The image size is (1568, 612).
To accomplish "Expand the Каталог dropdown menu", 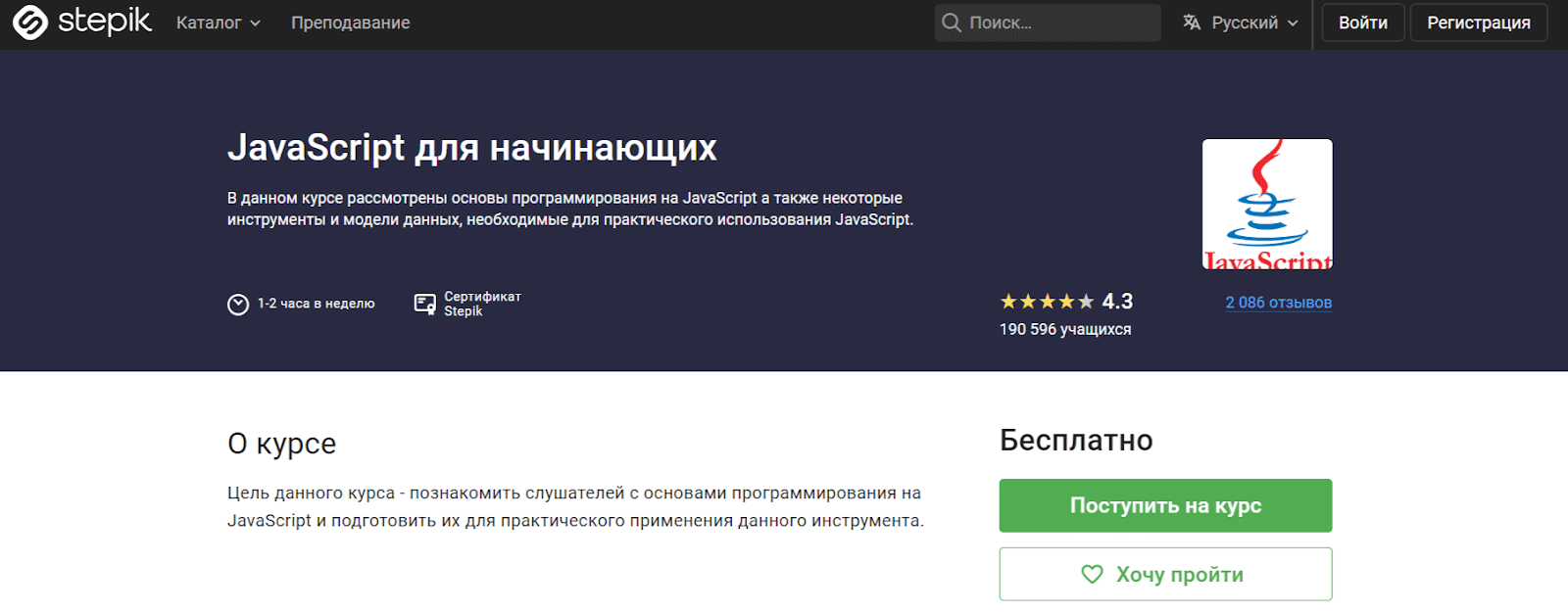I will (218, 23).
